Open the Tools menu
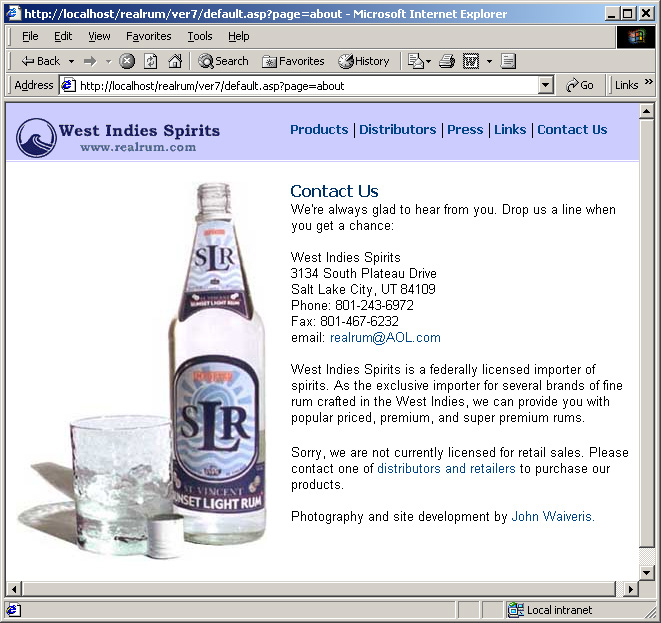This screenshot has height=623, width=661. [200, 36]
